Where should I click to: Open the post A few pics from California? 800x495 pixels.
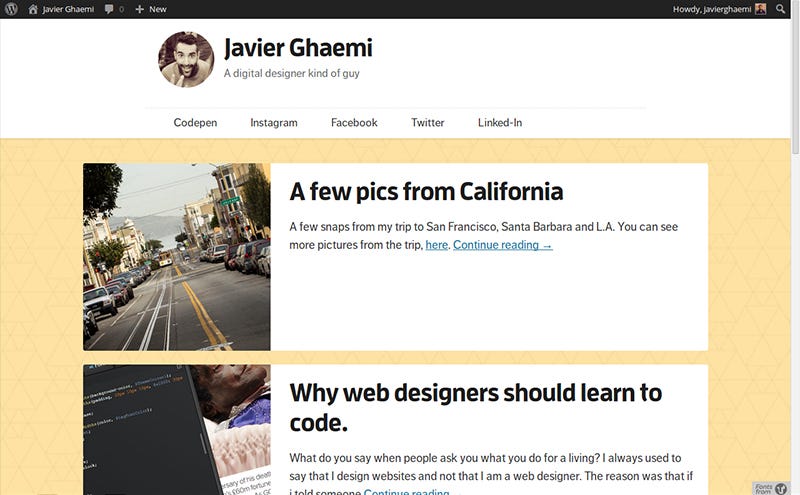pyautogui.click(x=426, y=192)
